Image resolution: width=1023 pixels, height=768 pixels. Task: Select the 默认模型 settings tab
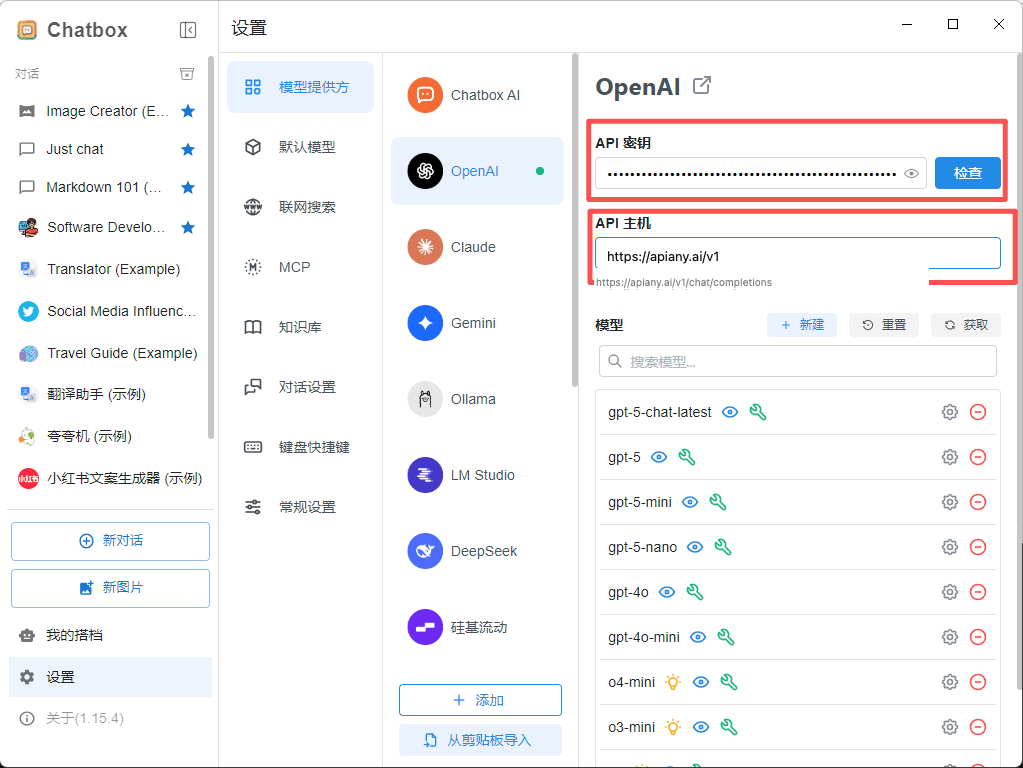click(x=300, y=147)
